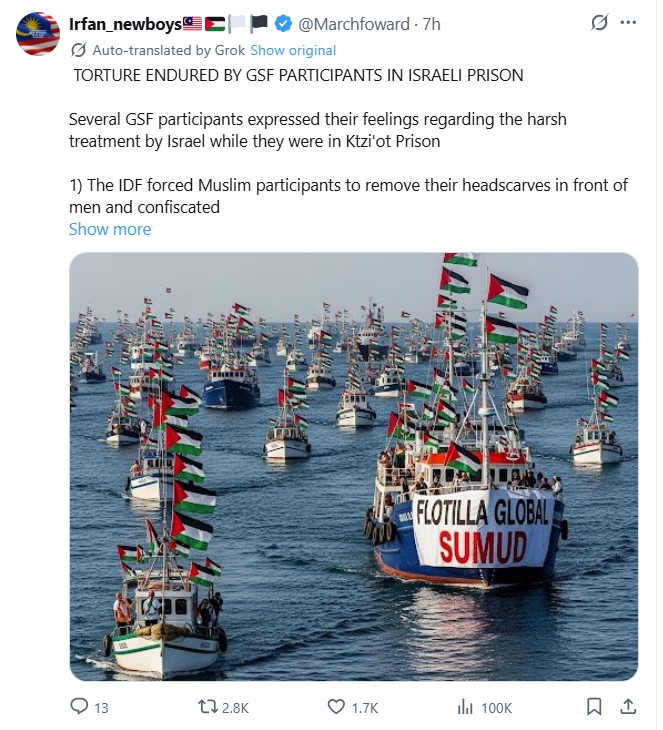
Task: Open the @Marchfoward handle link
Action: [x=353, y=24]
